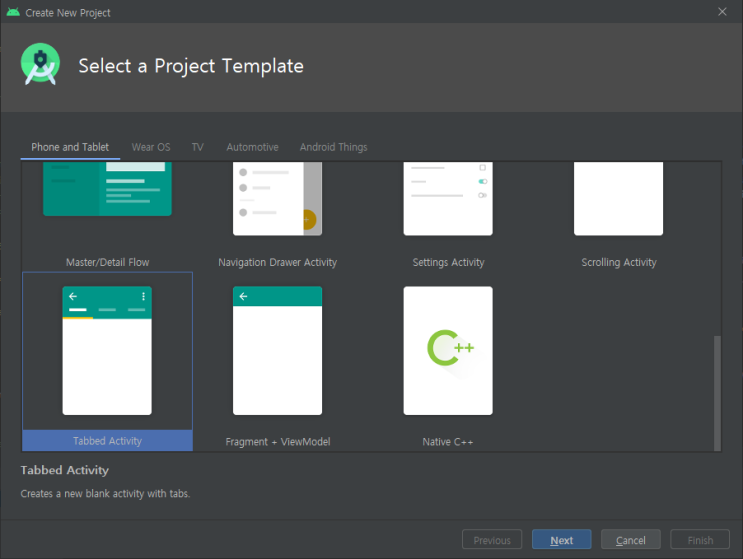Viewport: 743px width, 559px height.
Task: Click back arrow in Fragment + ViewModel preview
Action: (x=244, y=297)
